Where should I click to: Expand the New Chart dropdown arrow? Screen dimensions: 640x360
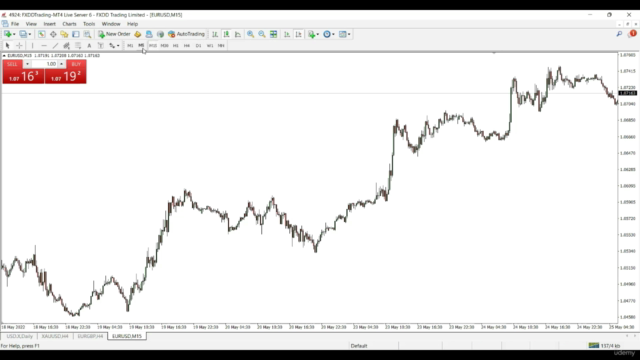[14, 34]
